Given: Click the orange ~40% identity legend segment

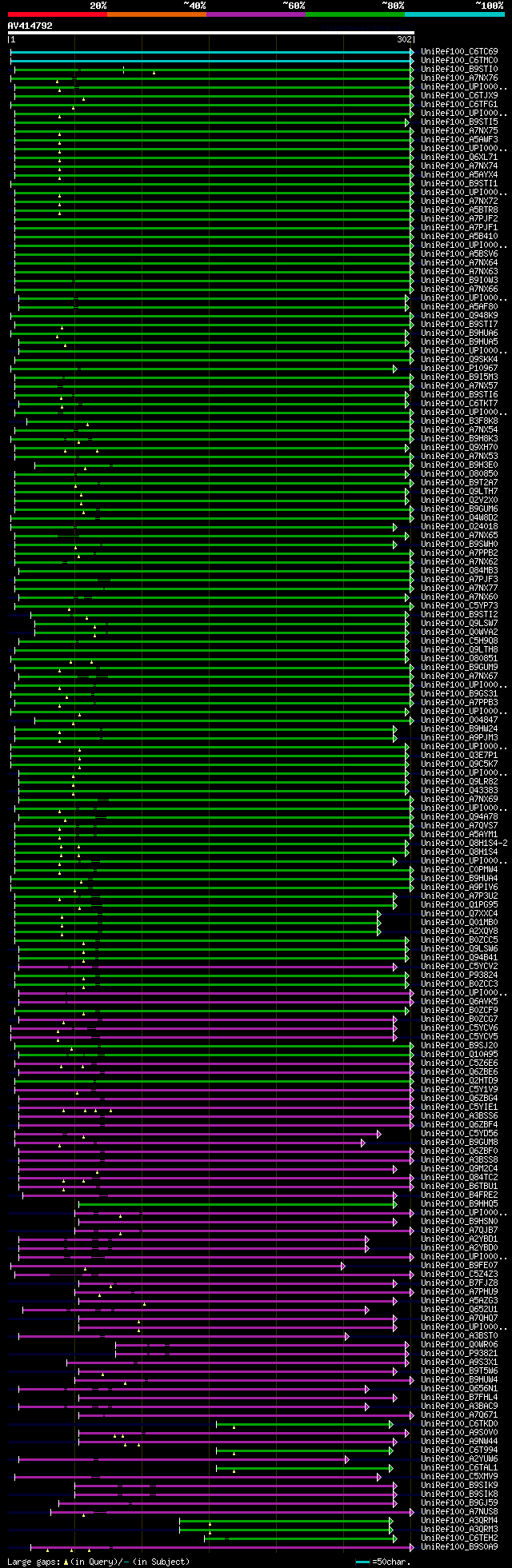Looking at the screenshot, I should pos(157,14).
